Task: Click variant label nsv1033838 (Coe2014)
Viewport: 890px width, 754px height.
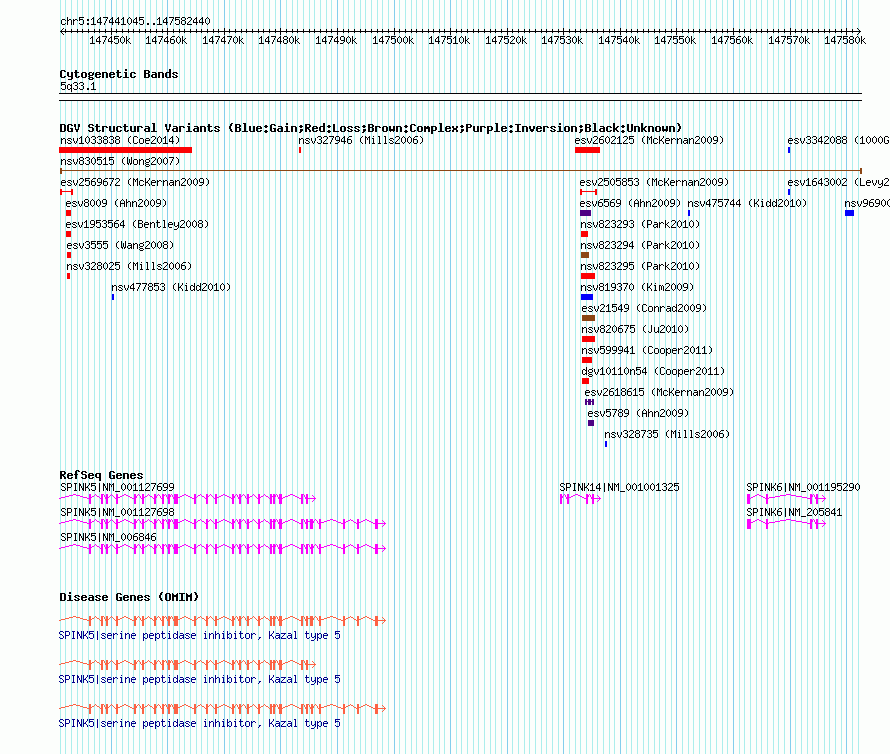Action: (x=120, y=140)
